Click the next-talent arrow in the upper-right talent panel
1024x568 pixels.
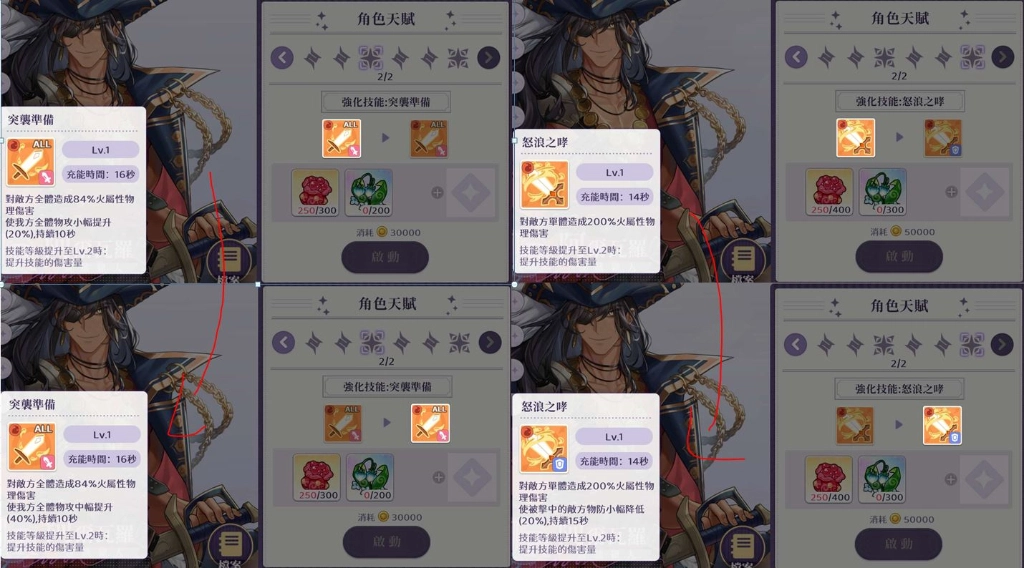[x=1002, y=57]
